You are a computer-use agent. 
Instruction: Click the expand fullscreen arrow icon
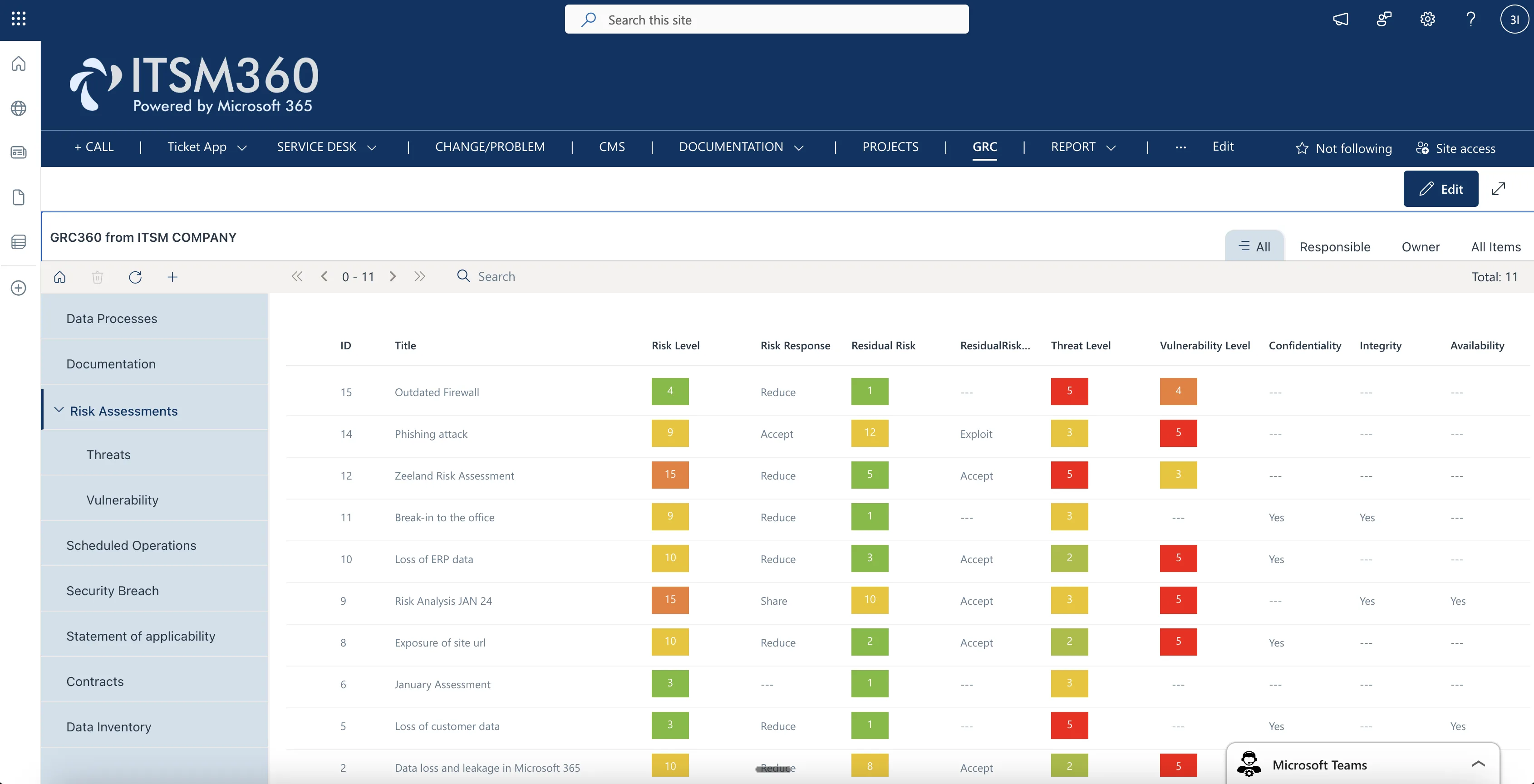click(x=1498, y=189)
